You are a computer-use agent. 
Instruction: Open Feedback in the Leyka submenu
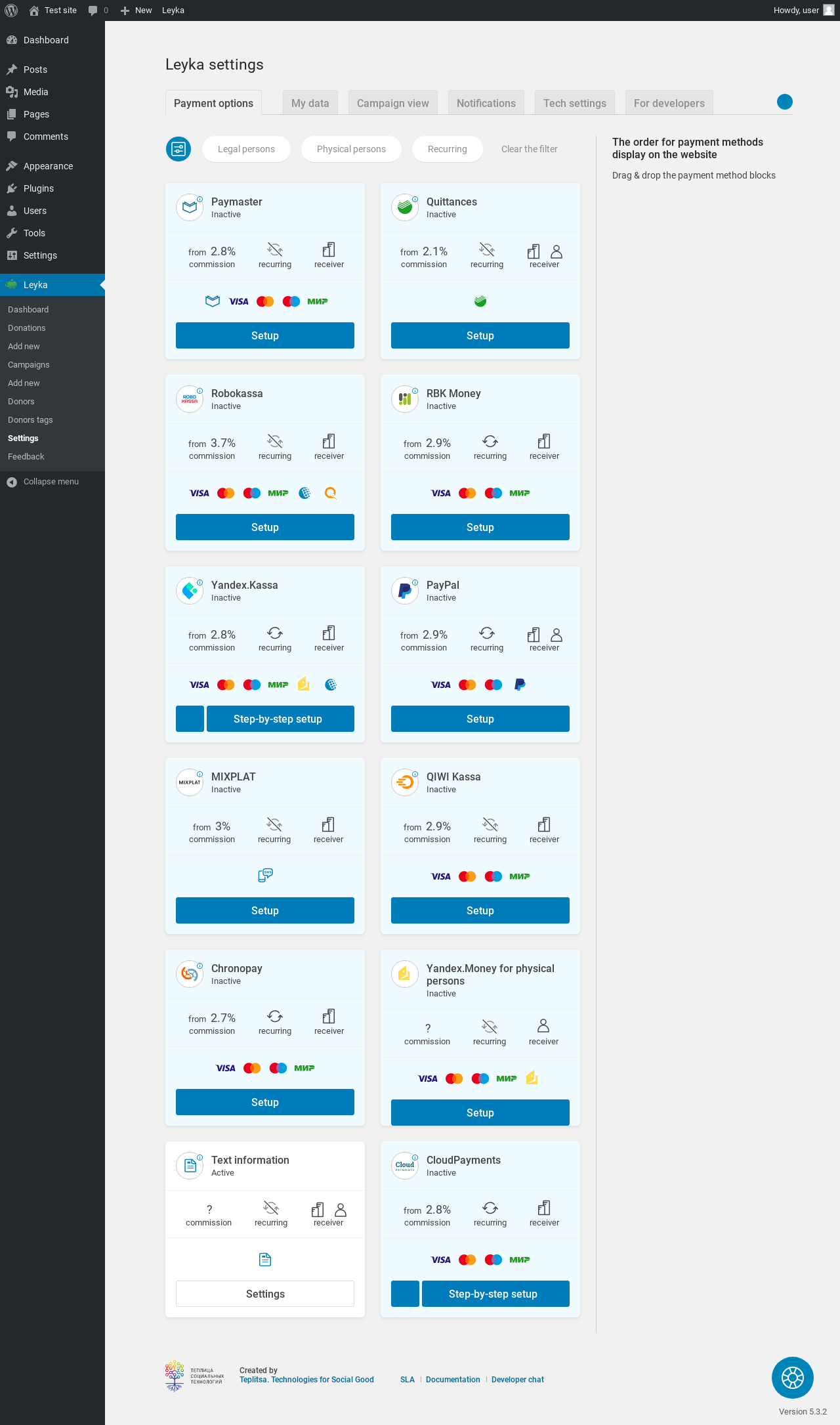tap(52, 457)
